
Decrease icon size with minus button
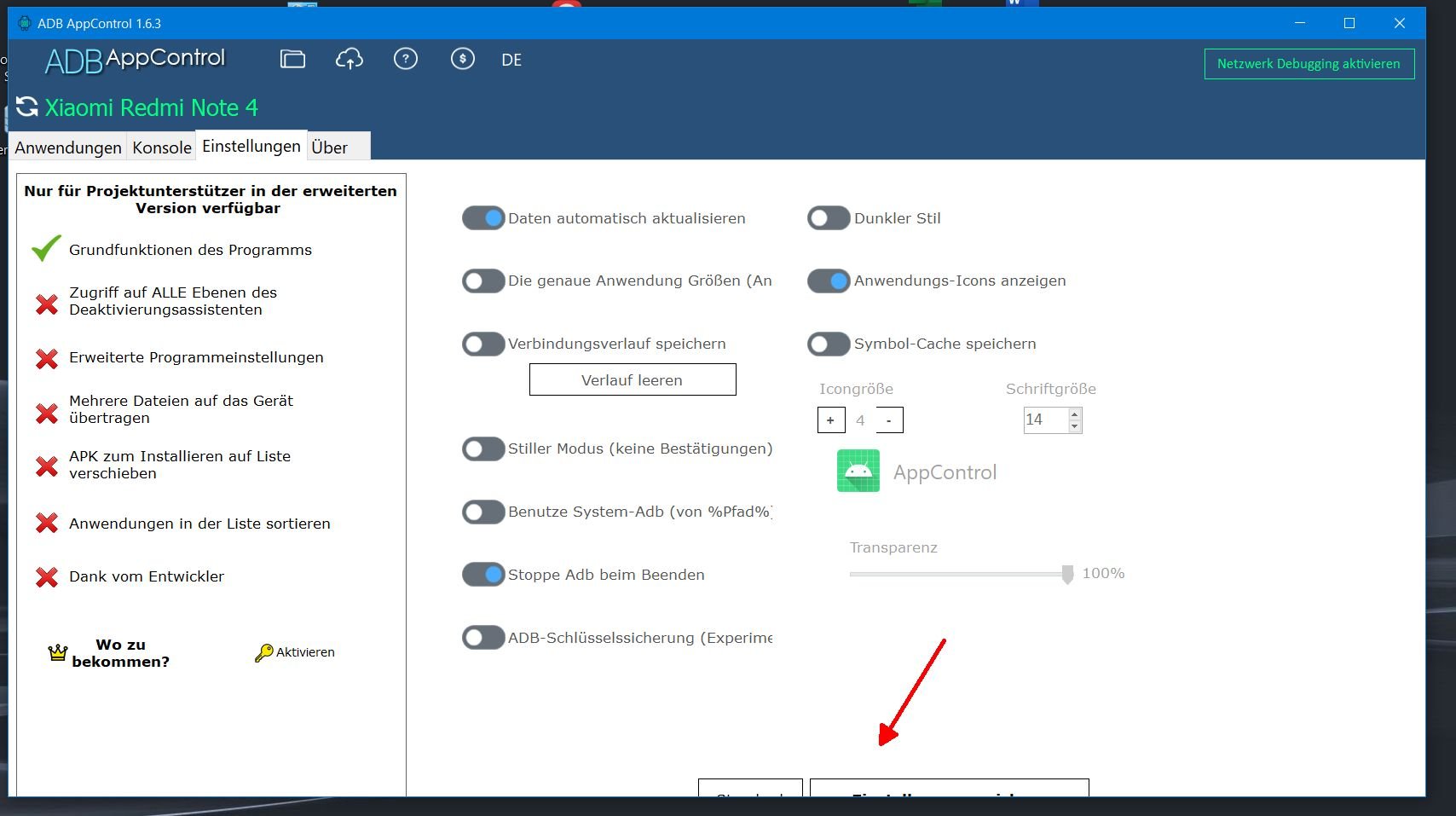[889, 420]
